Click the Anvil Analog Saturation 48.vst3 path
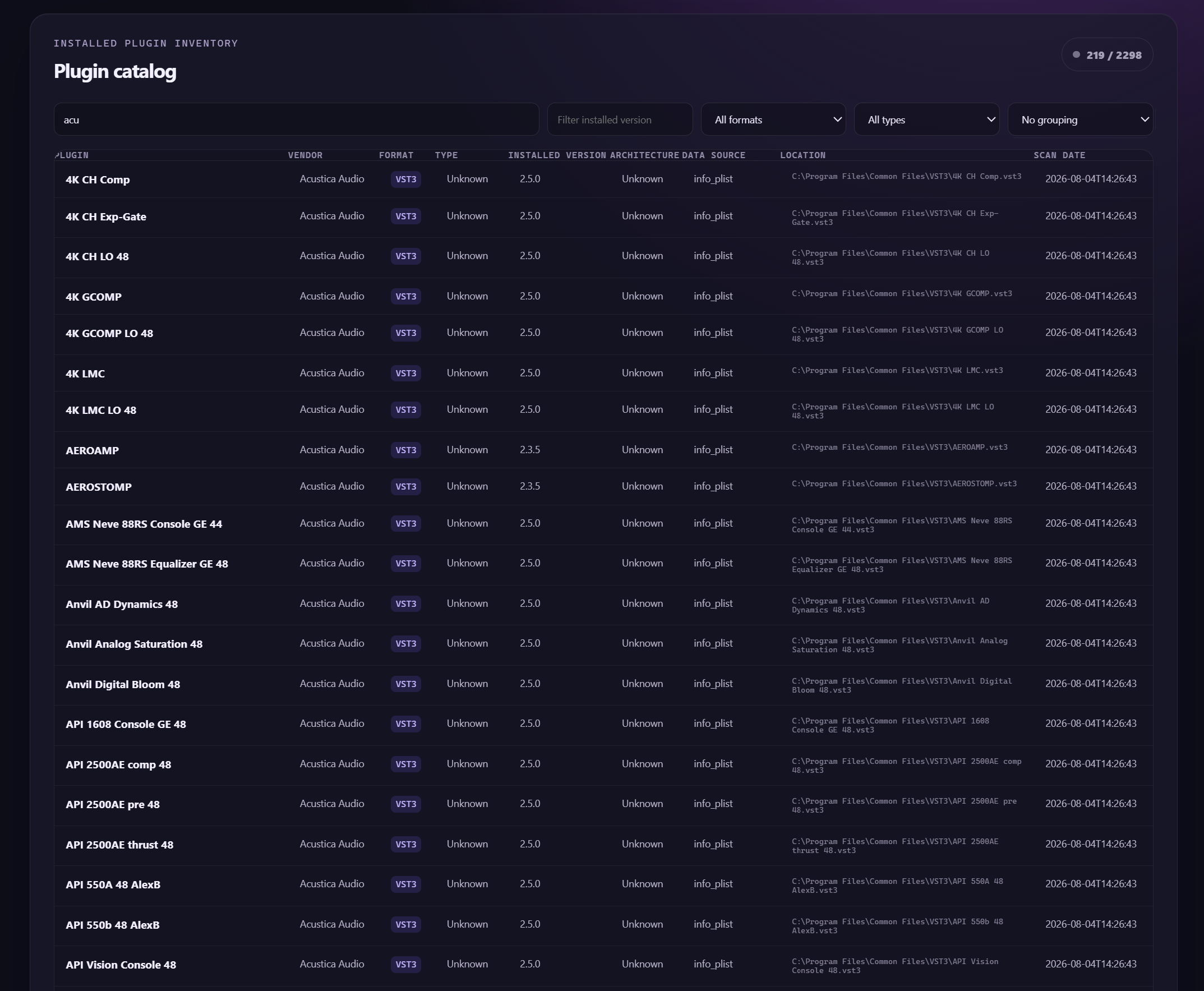Image resolution: width=1204 pixels, height=991 pixels. point(899,645)
